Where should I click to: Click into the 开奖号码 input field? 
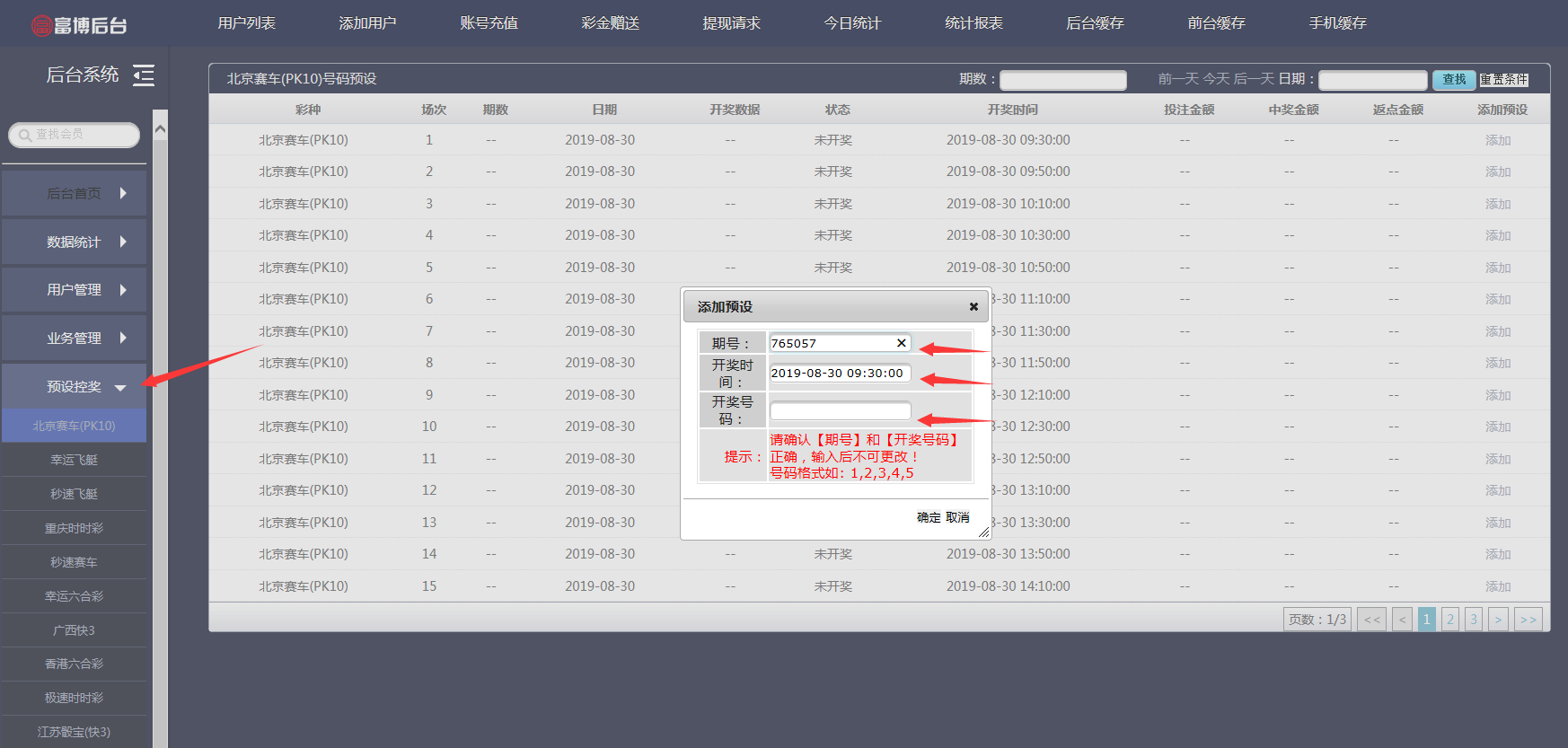pyautogui.click(x=840, y=411)
